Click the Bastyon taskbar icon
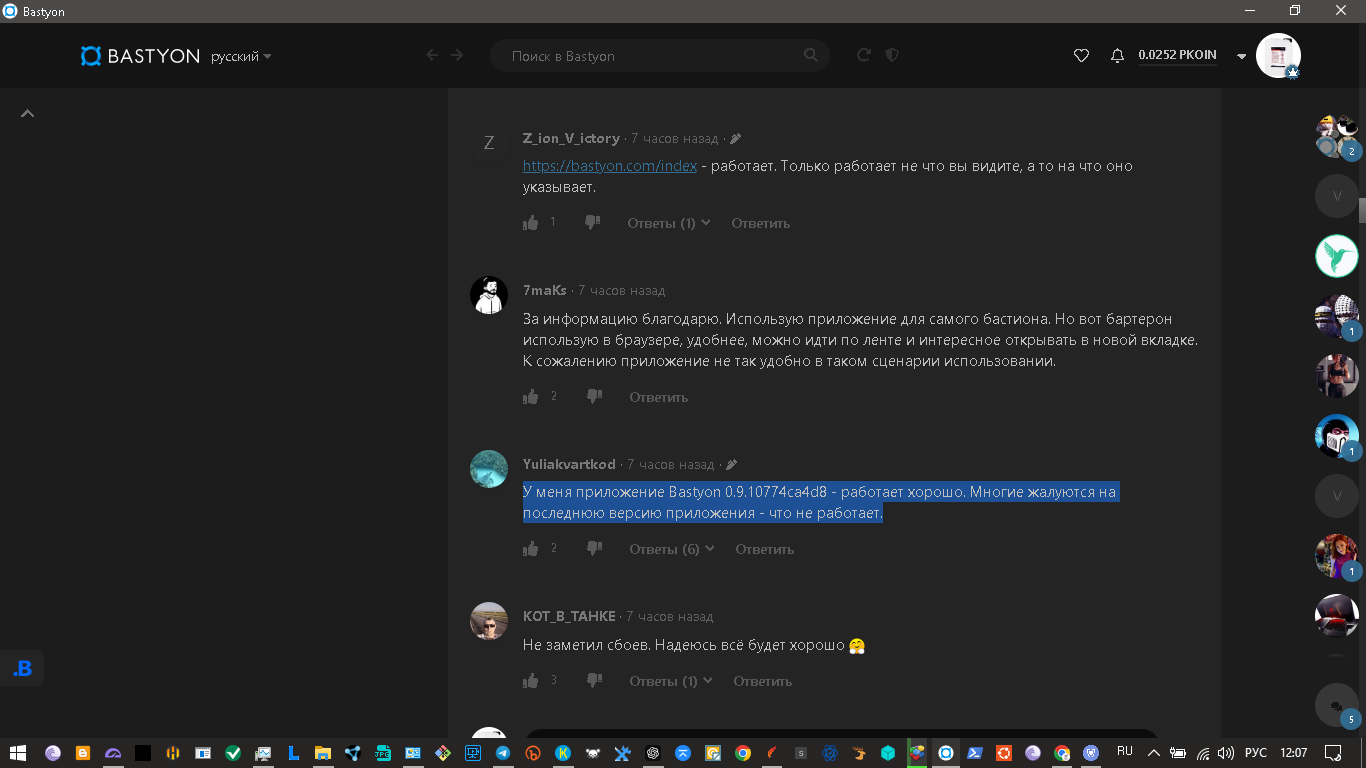The image size is (1366, 768). 945,753
